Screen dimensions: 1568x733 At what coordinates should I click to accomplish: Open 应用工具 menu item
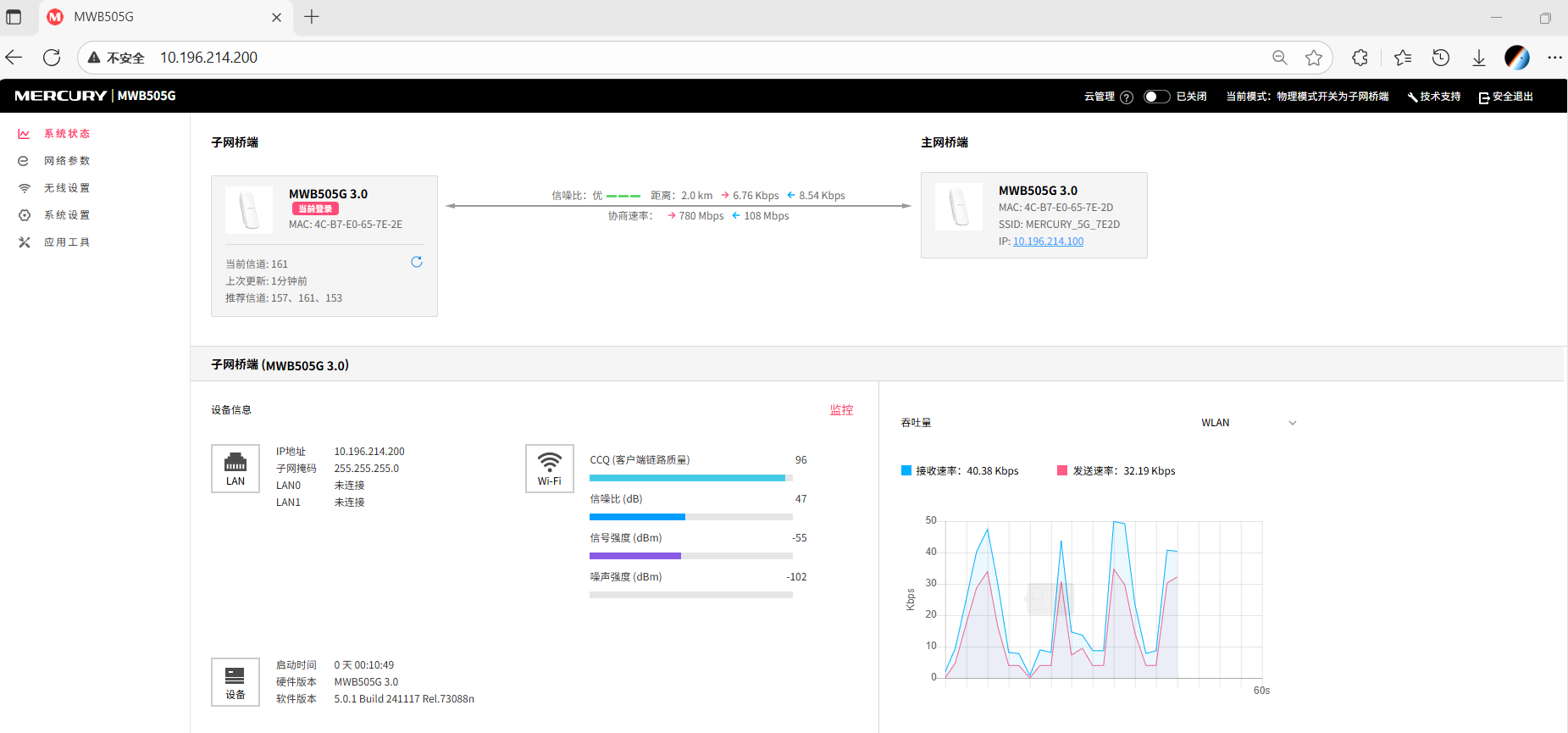pos(67,242)
